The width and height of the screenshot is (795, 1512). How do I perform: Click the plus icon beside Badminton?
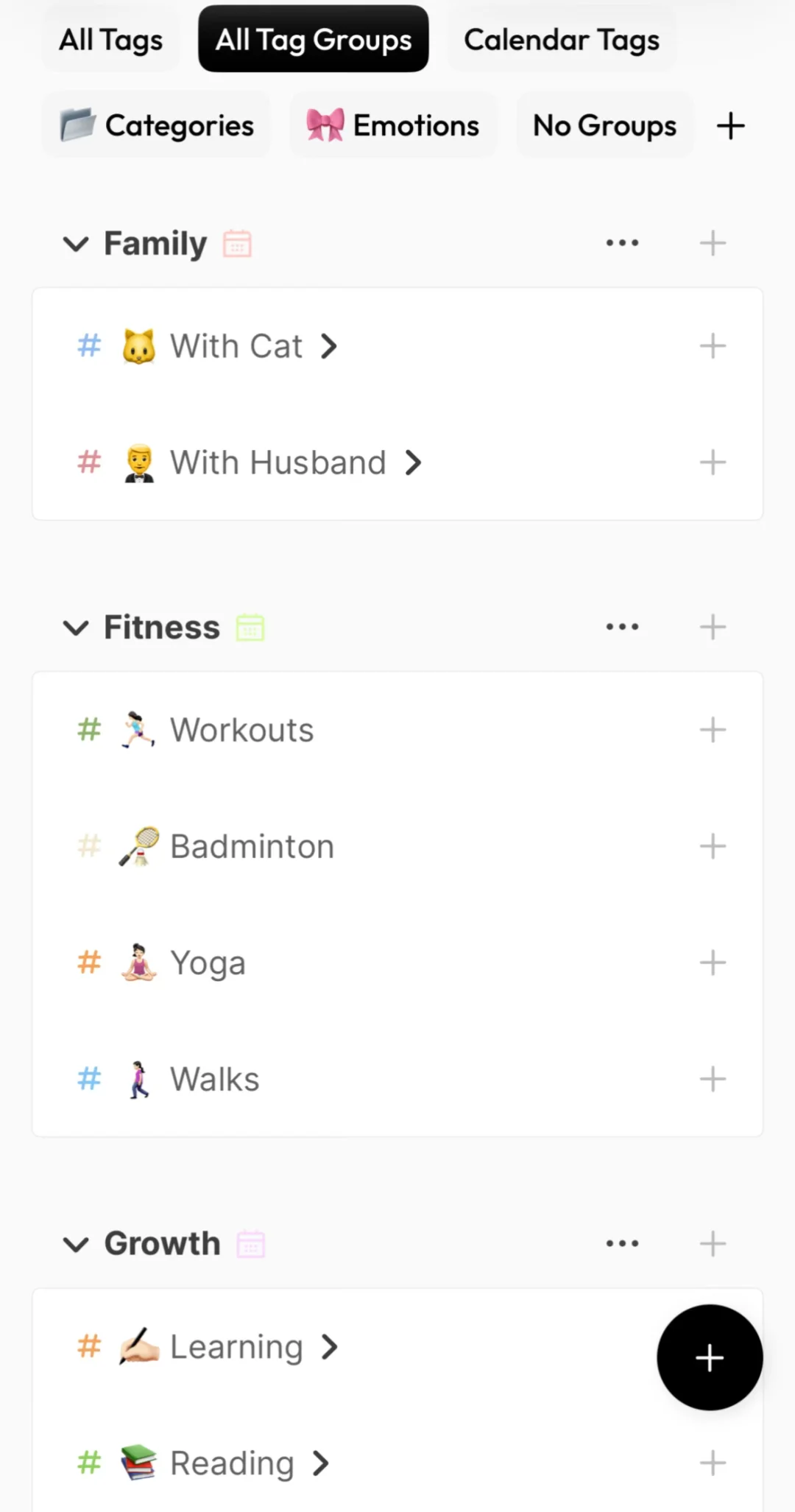712,846
